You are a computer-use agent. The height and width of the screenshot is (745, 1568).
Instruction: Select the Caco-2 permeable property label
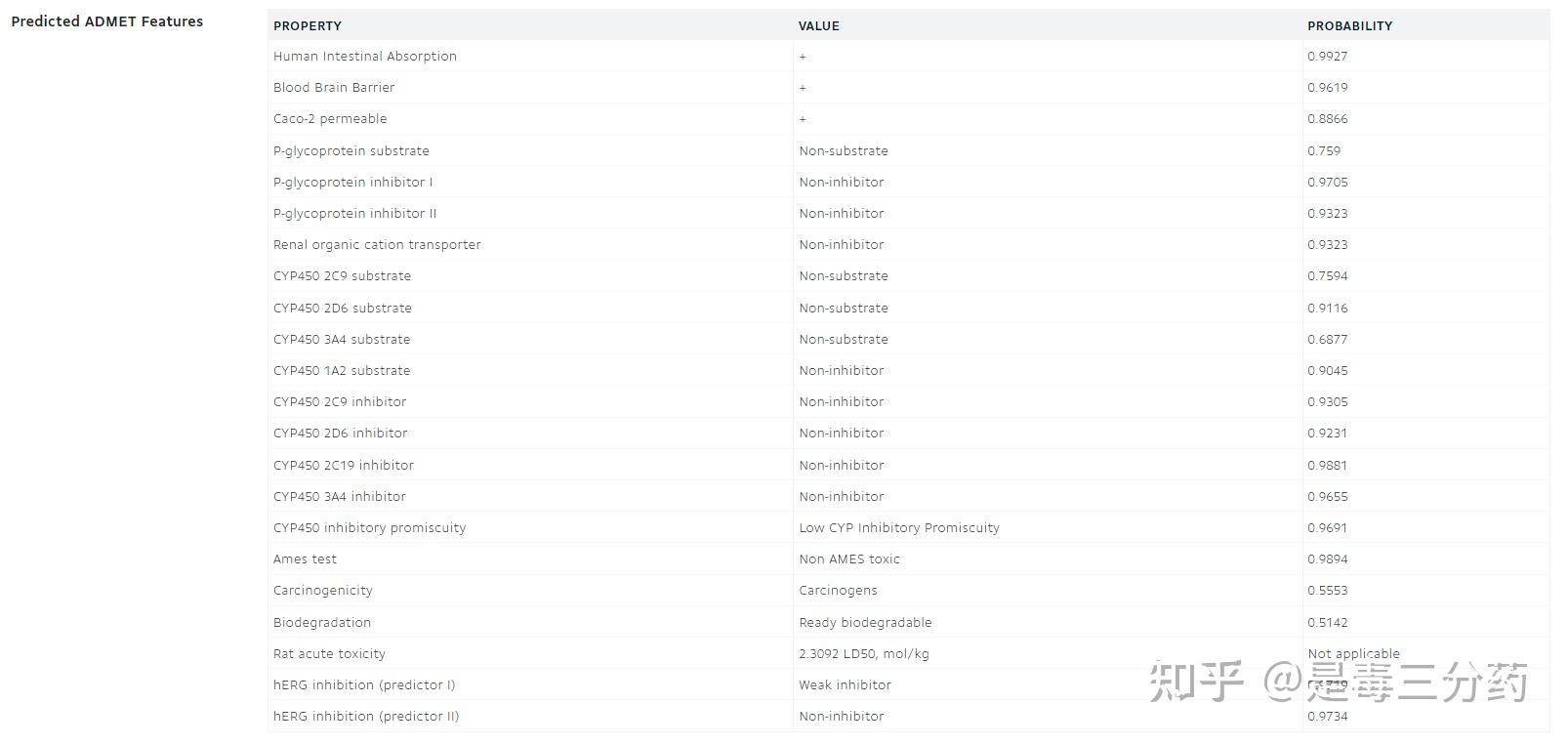(330, 119)
